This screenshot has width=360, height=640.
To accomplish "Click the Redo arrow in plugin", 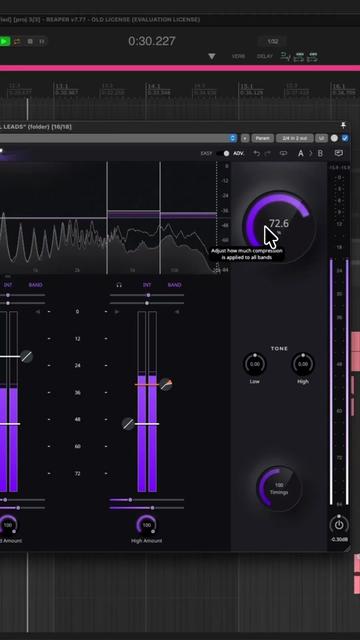I will coord(268,153).
